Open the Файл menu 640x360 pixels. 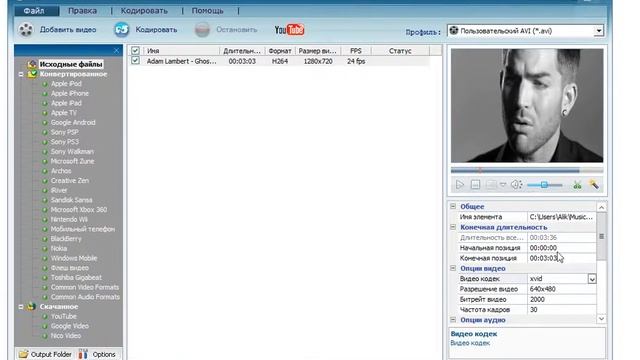(34, 11)
